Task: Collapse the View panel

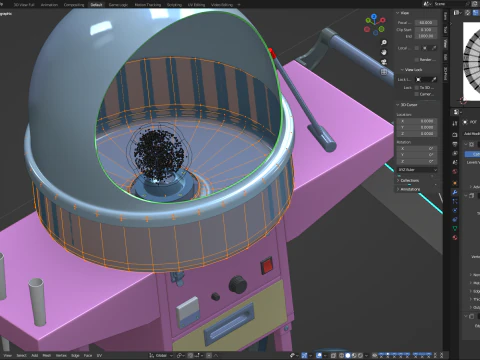Action: click(x=398, y=13)
